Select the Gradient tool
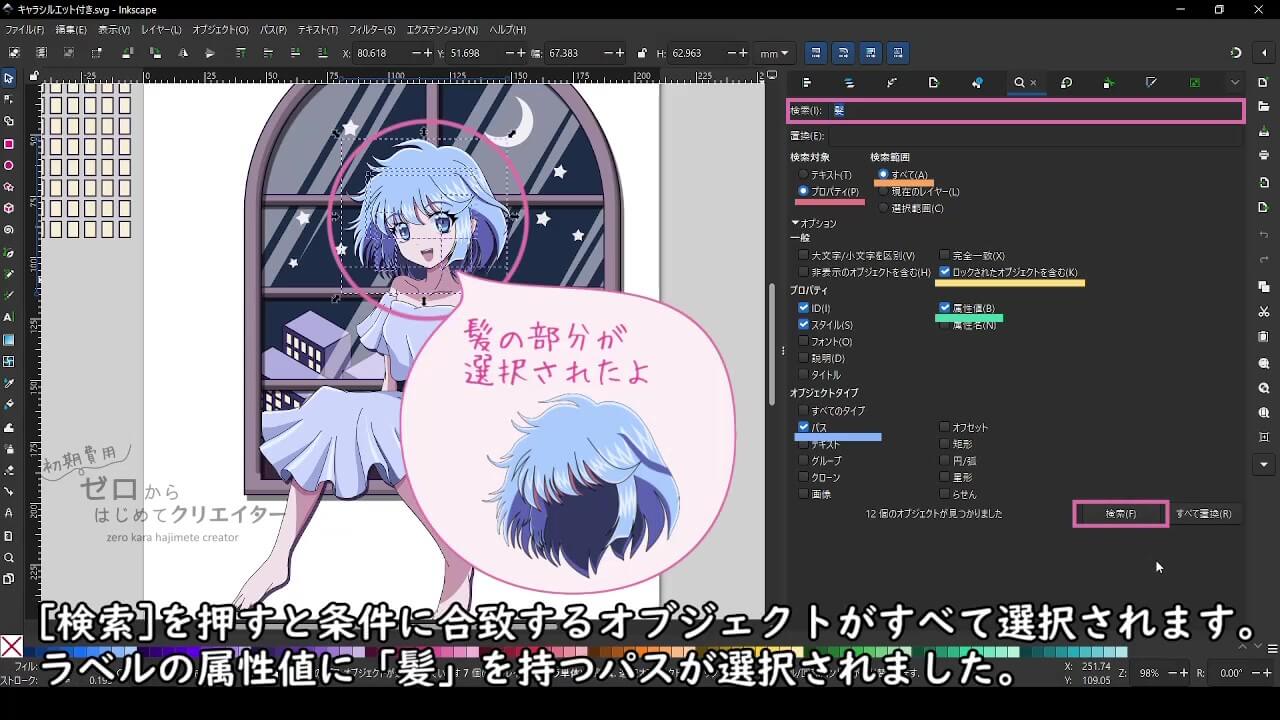Screen dimensions: 1280x720 point(9,339)
